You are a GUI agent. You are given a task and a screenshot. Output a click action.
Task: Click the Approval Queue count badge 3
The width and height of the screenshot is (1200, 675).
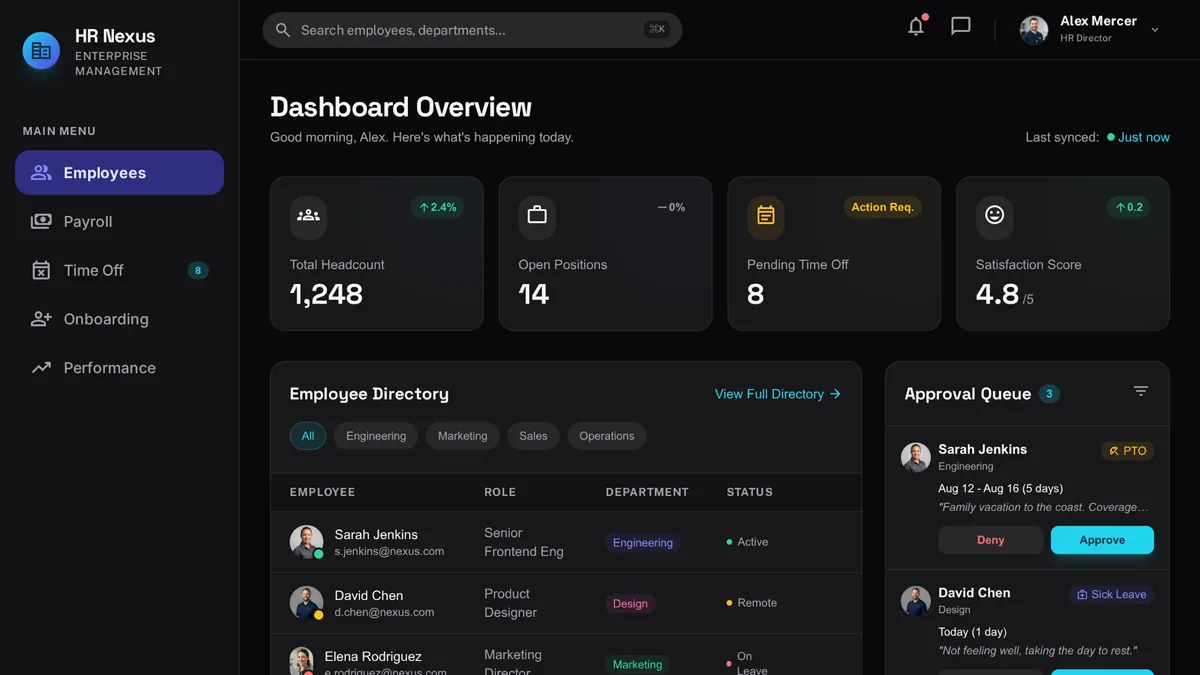pyautogui.click(x=1049, y=394)
